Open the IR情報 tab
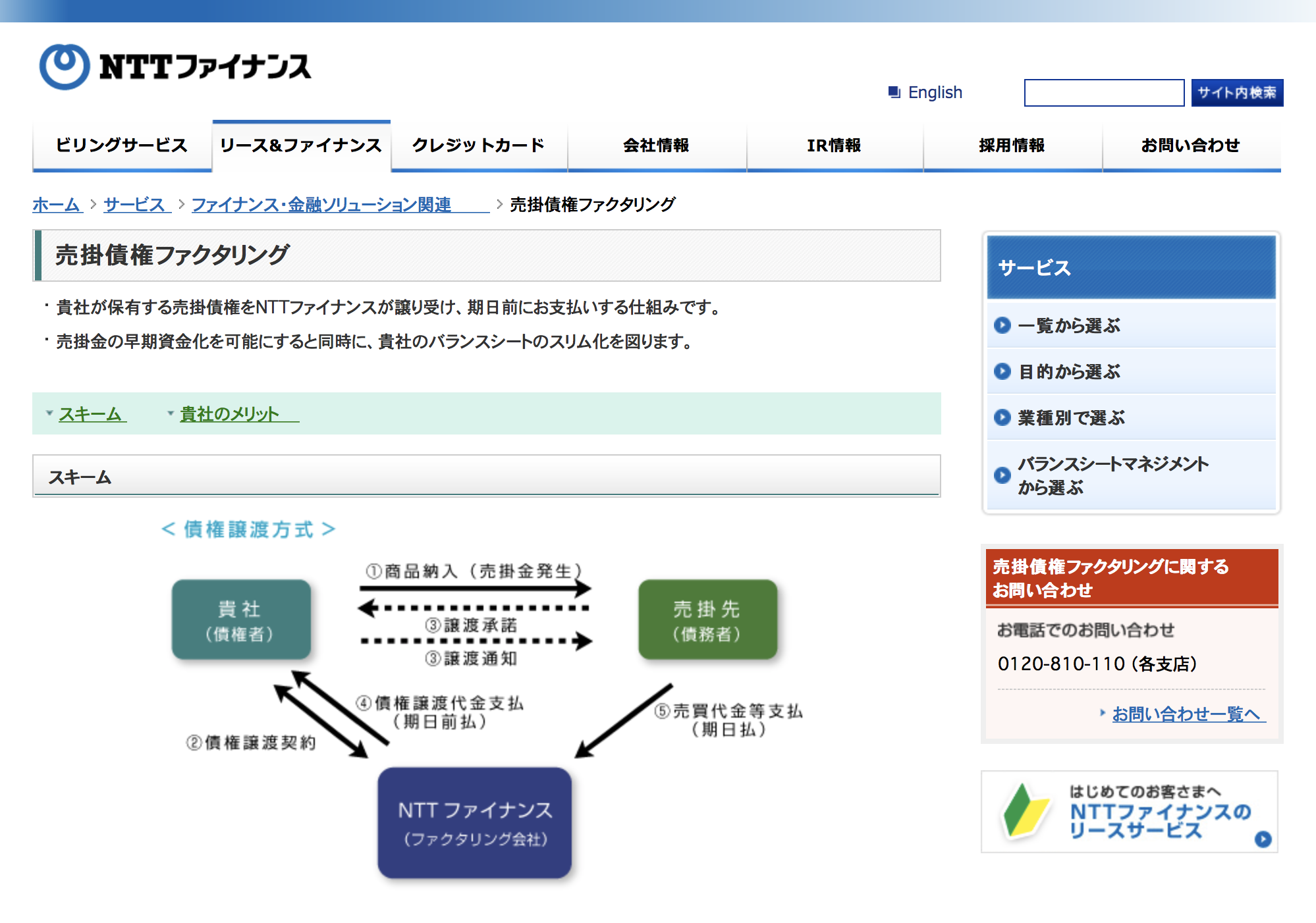This screenshot has height=923, width=1316. pos(835,145)
